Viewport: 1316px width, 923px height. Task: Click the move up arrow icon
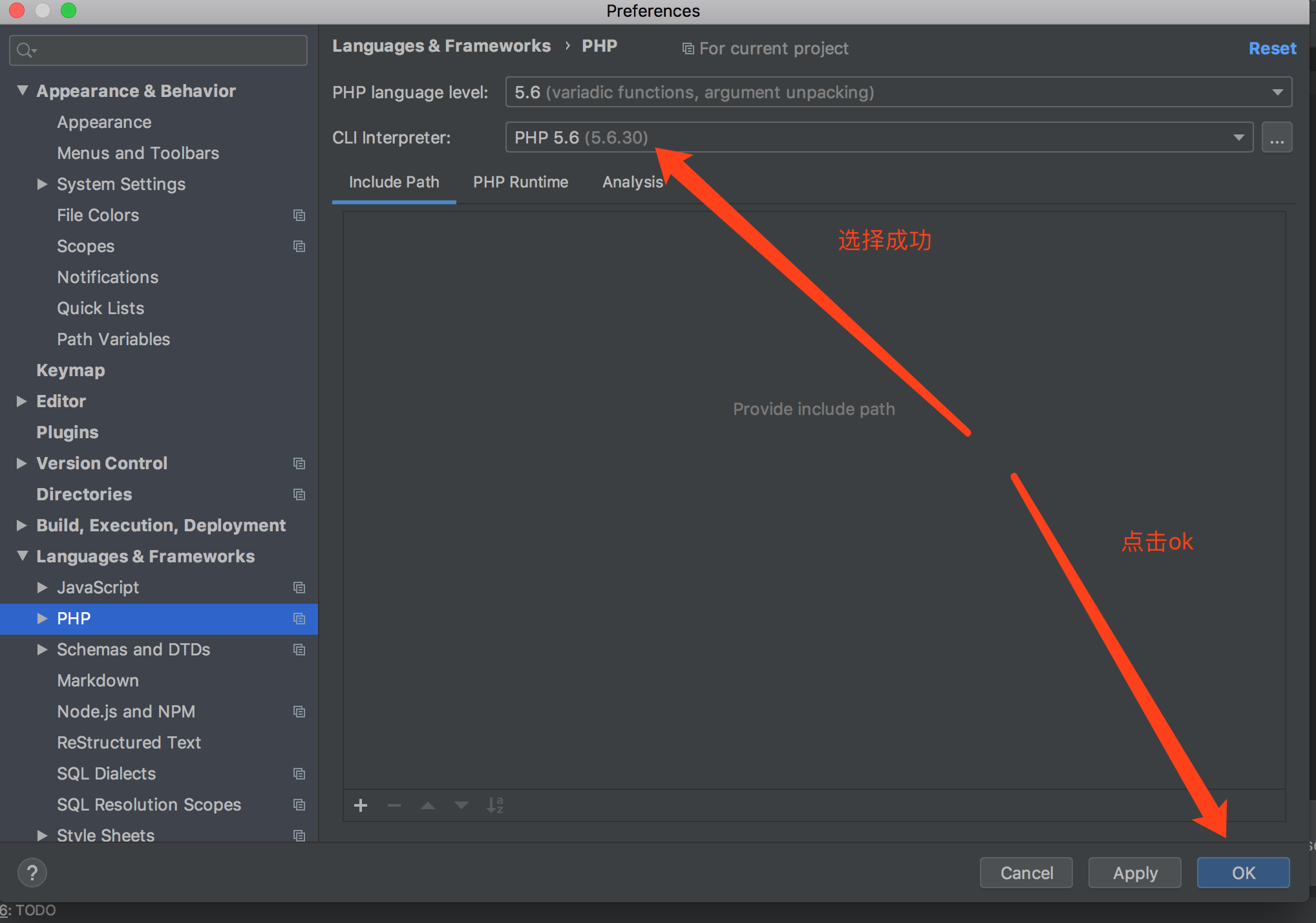point(428,805)
